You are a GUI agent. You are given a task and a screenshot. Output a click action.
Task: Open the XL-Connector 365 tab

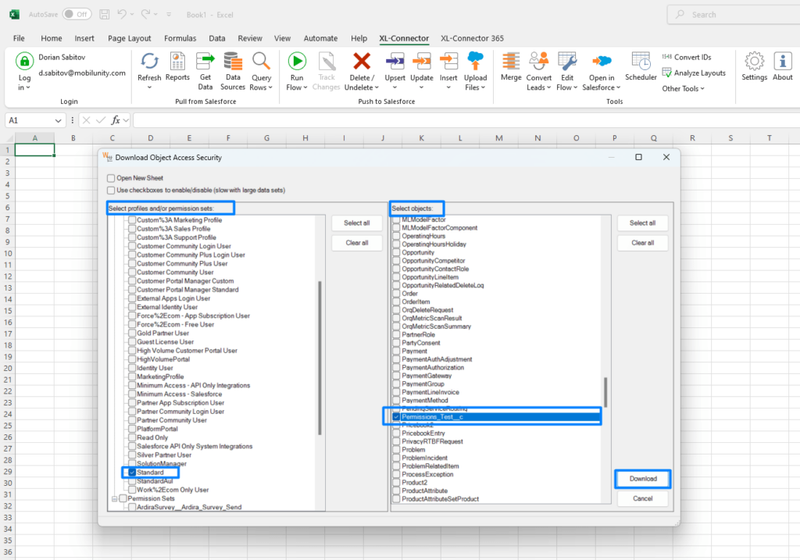(472, 38)
